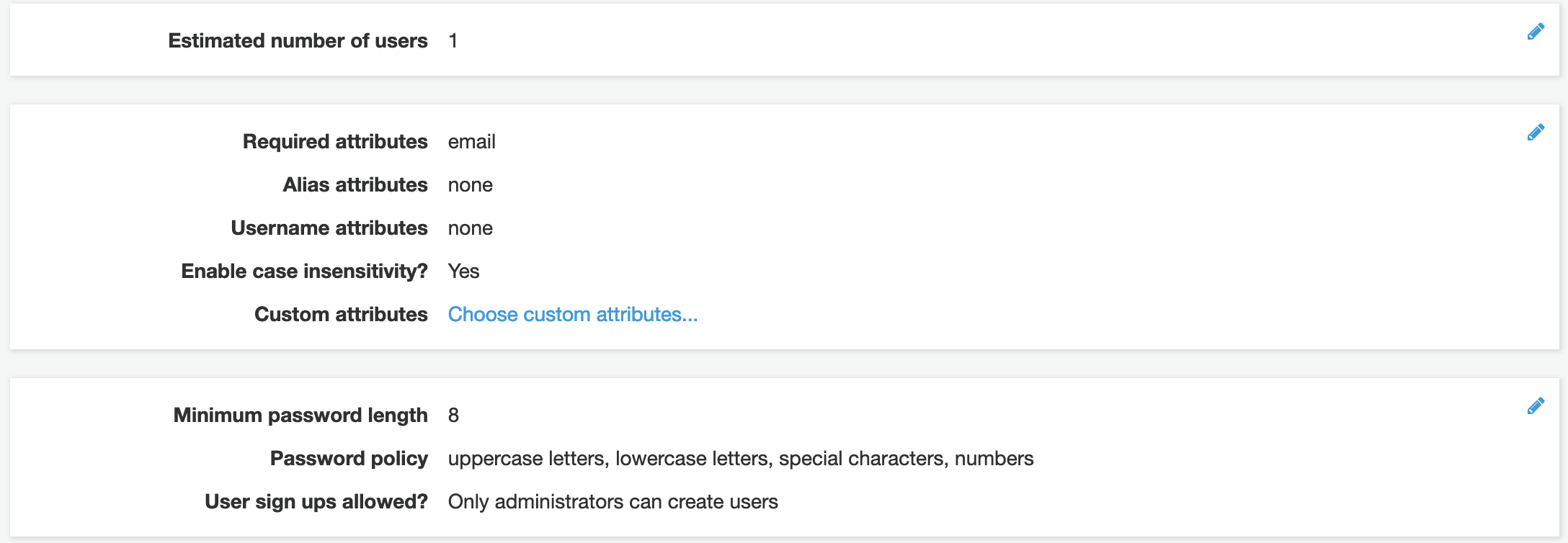1568x543 pixels.
Task: Click the 'Custom attributes' label
Action: 341,315
